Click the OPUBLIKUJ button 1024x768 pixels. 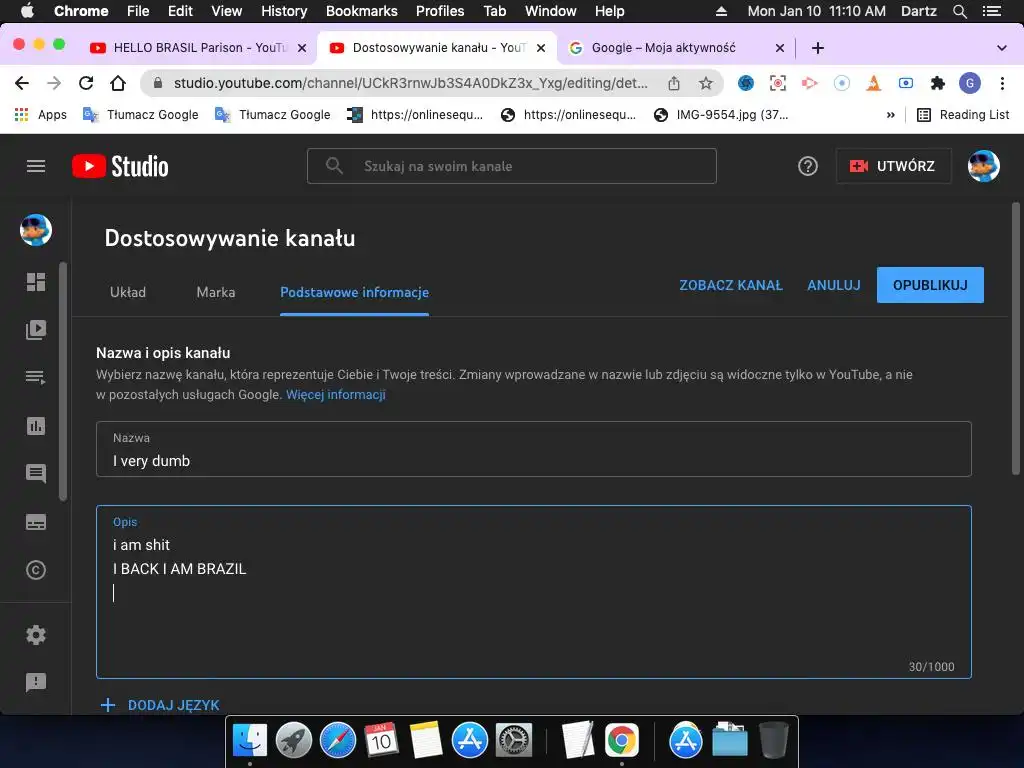(930, 285)
